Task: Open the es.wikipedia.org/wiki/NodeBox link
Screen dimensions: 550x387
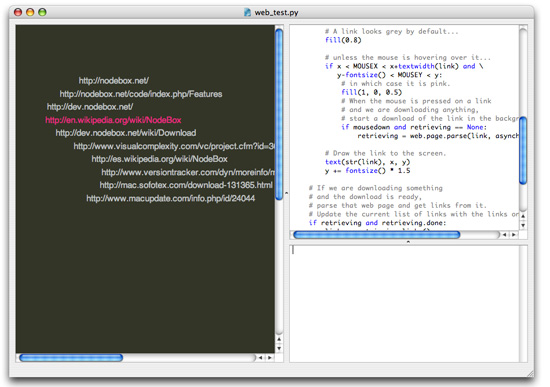Action: tap(159, 159)
